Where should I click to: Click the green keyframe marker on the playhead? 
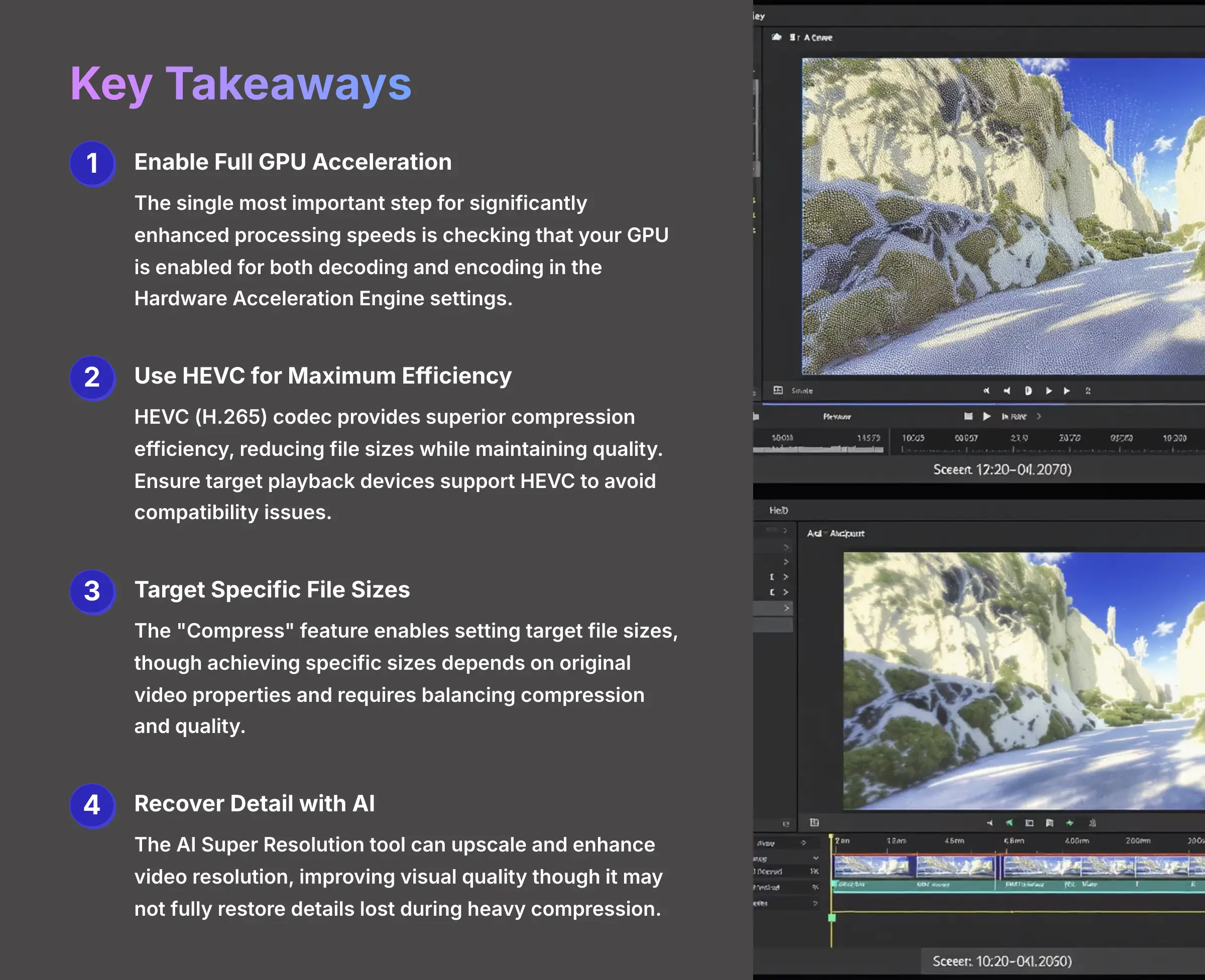(832, 918)
